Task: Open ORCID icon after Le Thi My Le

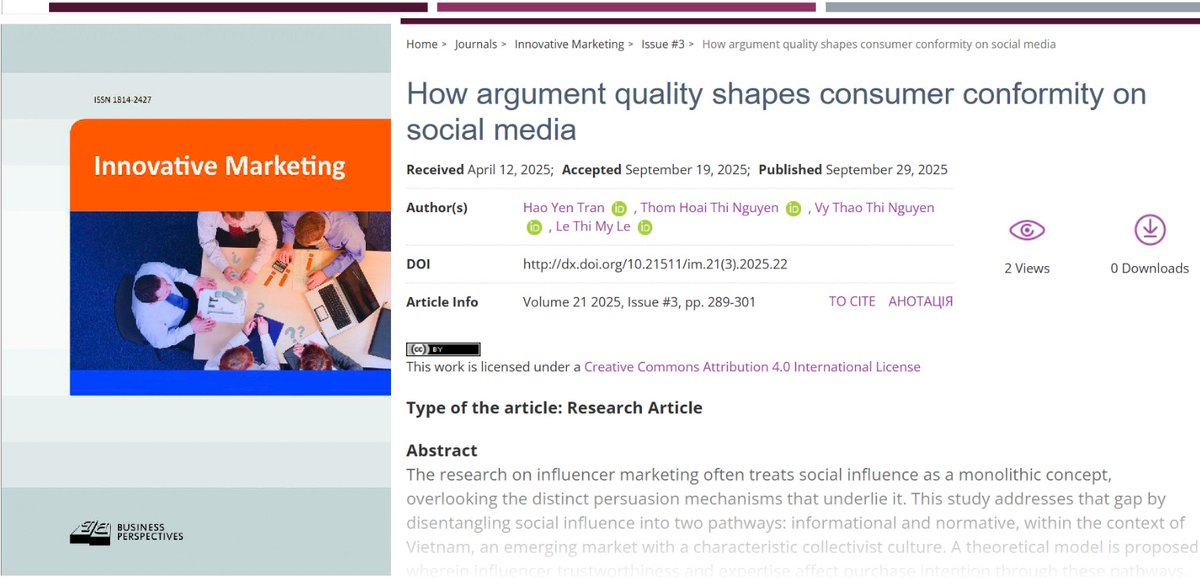Action: pos(645,228)
